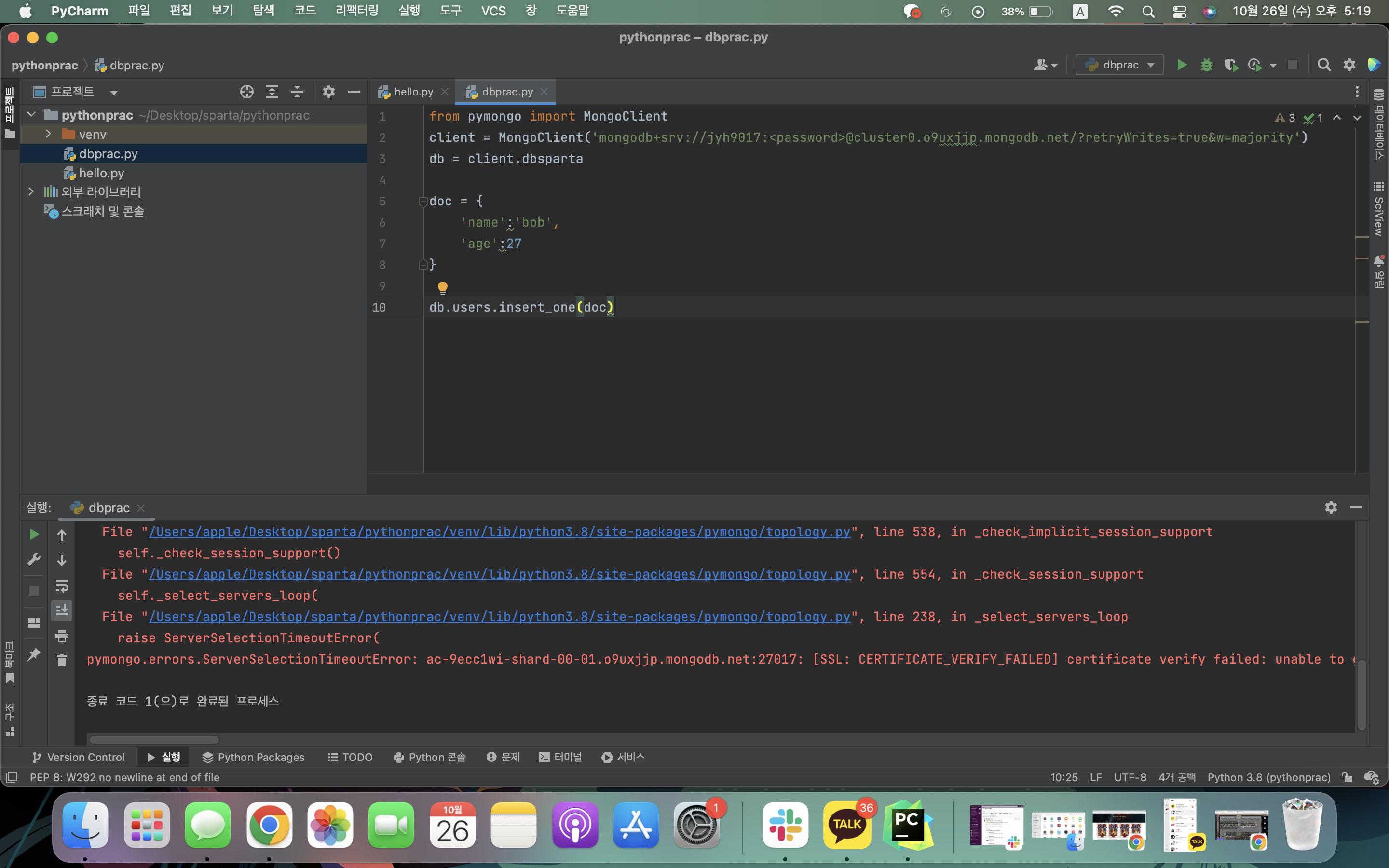Open the 4-space indent setting
1389x868 pixels.
[x=1177, y=777]
